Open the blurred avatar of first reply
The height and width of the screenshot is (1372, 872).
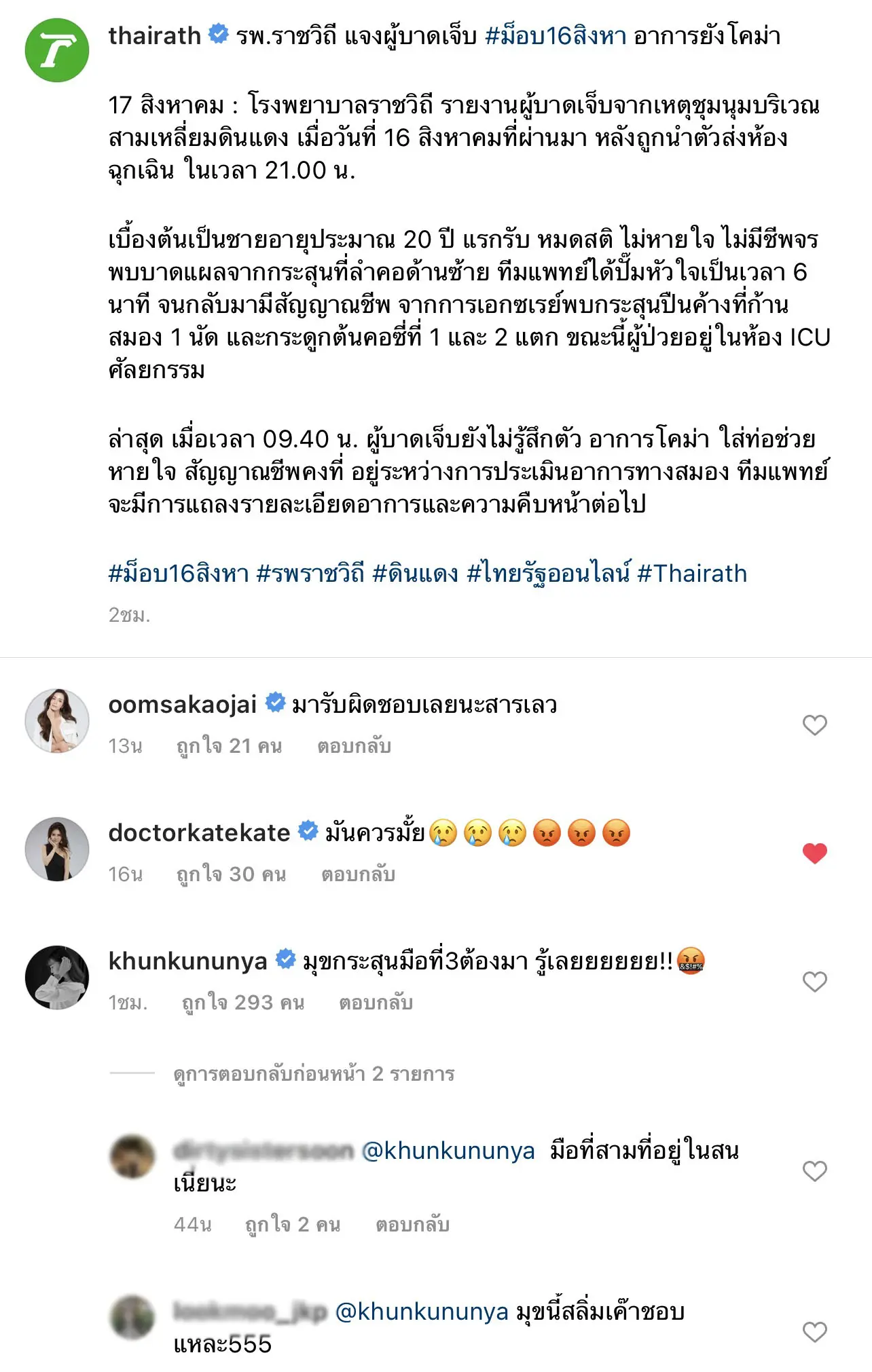pos(132,1157)
